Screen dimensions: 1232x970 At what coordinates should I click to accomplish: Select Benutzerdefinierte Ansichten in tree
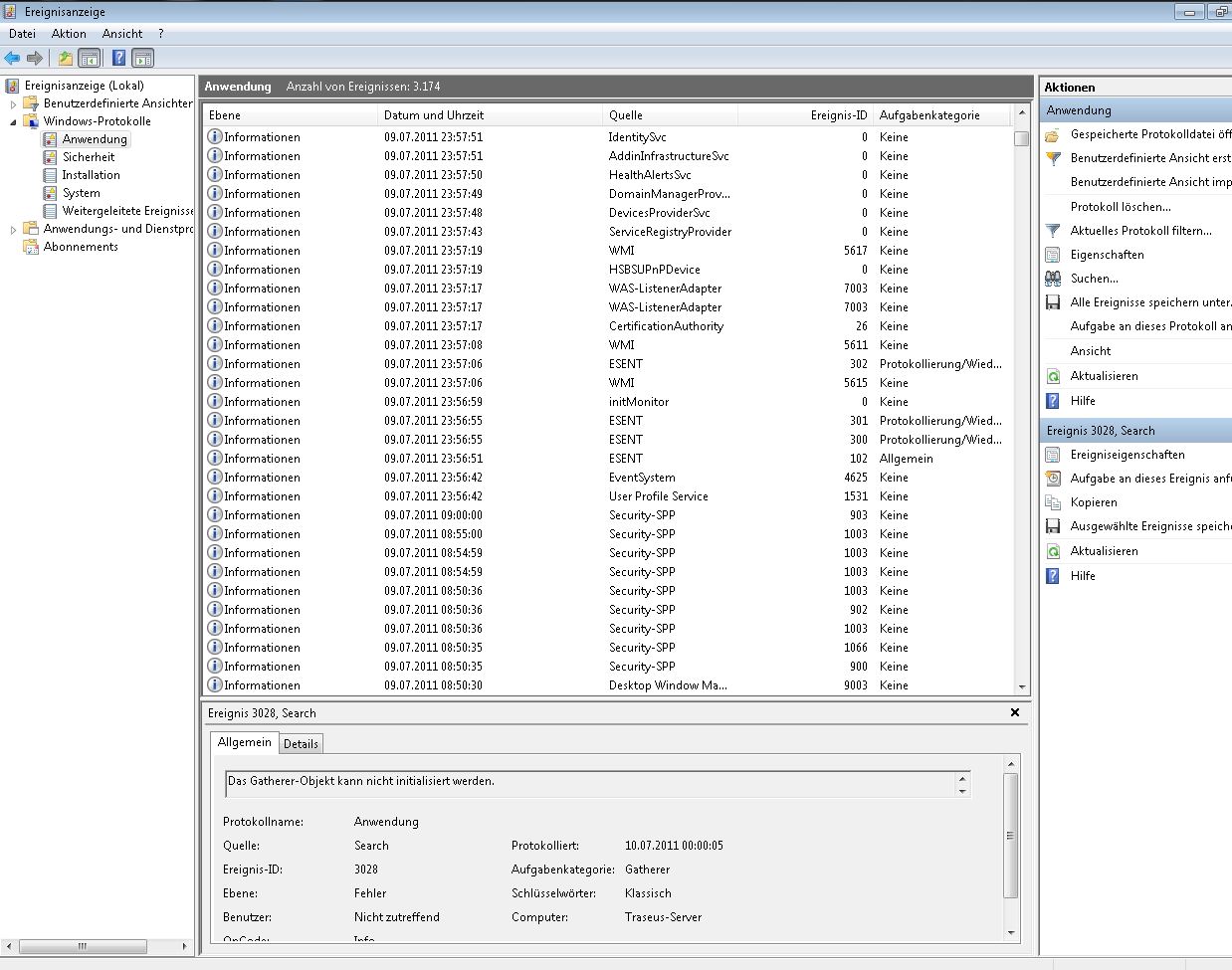click(x=117, y=103)
